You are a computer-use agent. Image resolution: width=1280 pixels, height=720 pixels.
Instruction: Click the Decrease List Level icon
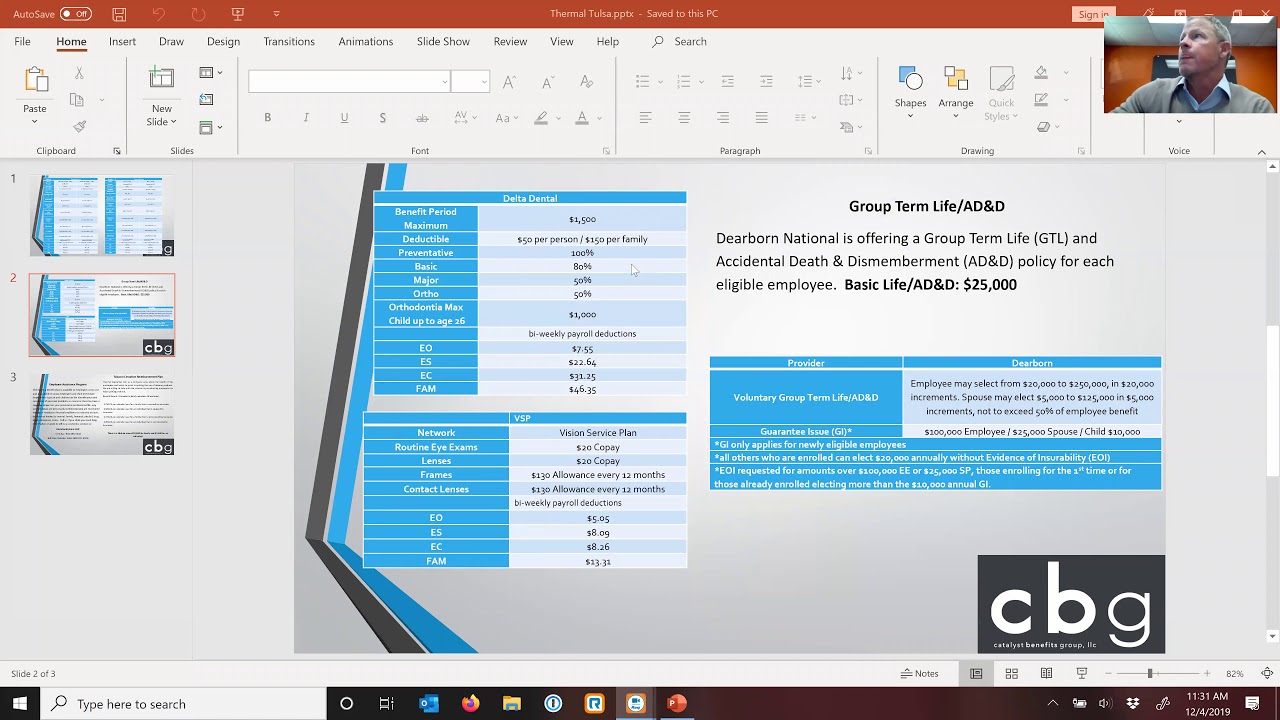727,81
